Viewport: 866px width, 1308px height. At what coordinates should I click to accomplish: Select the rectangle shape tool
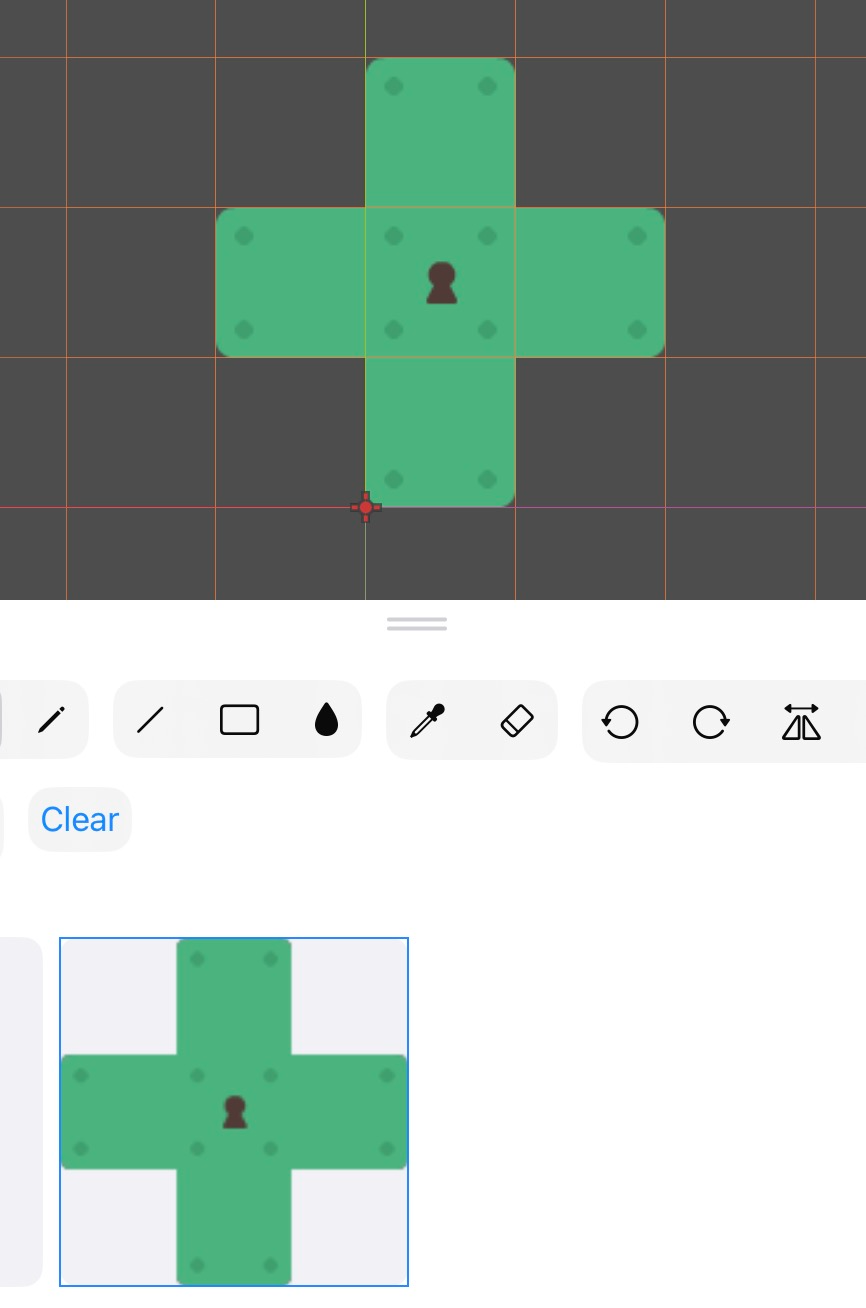tap(239, 720)
